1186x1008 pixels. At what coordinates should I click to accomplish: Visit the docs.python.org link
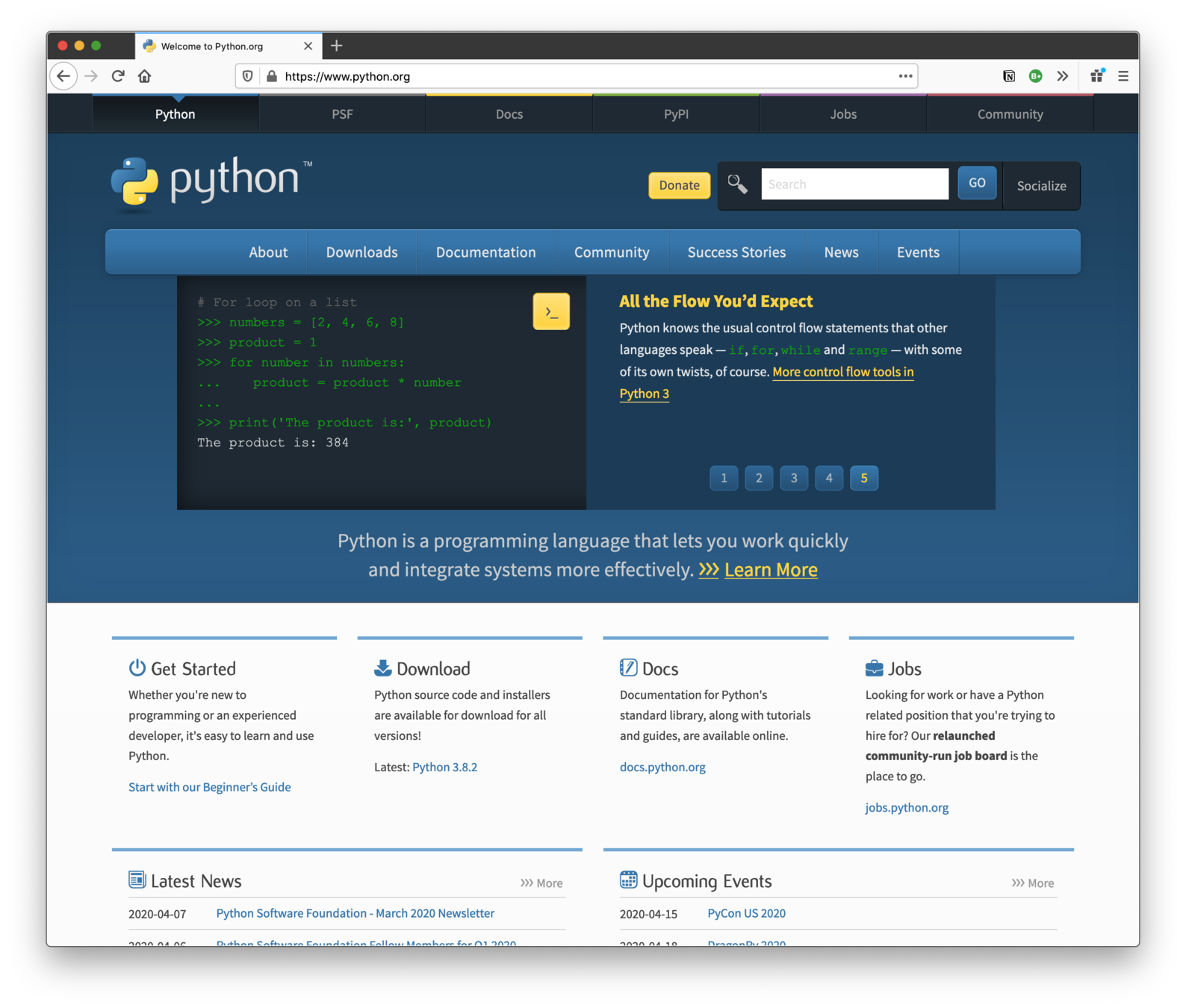662,767
